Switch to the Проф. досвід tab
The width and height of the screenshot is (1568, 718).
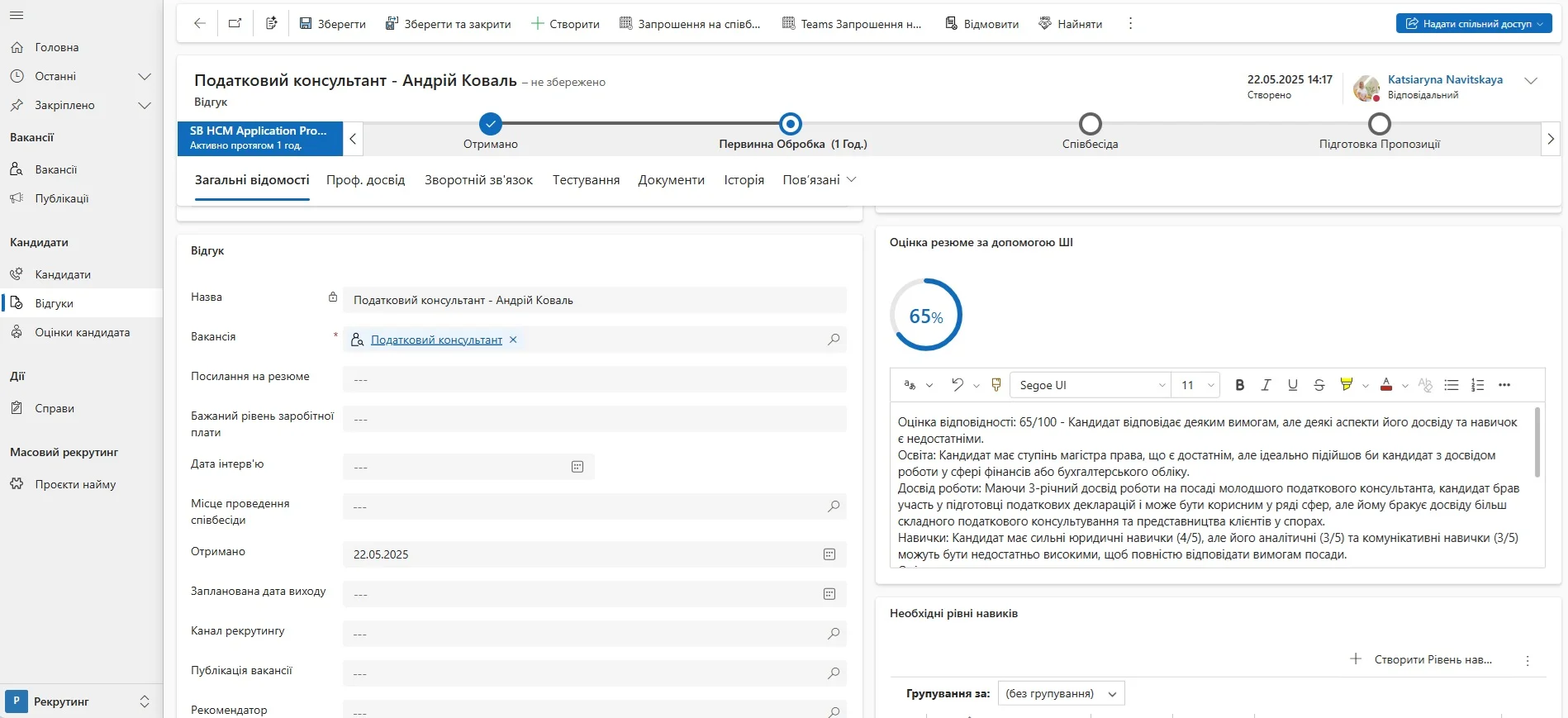click(365, 180)
